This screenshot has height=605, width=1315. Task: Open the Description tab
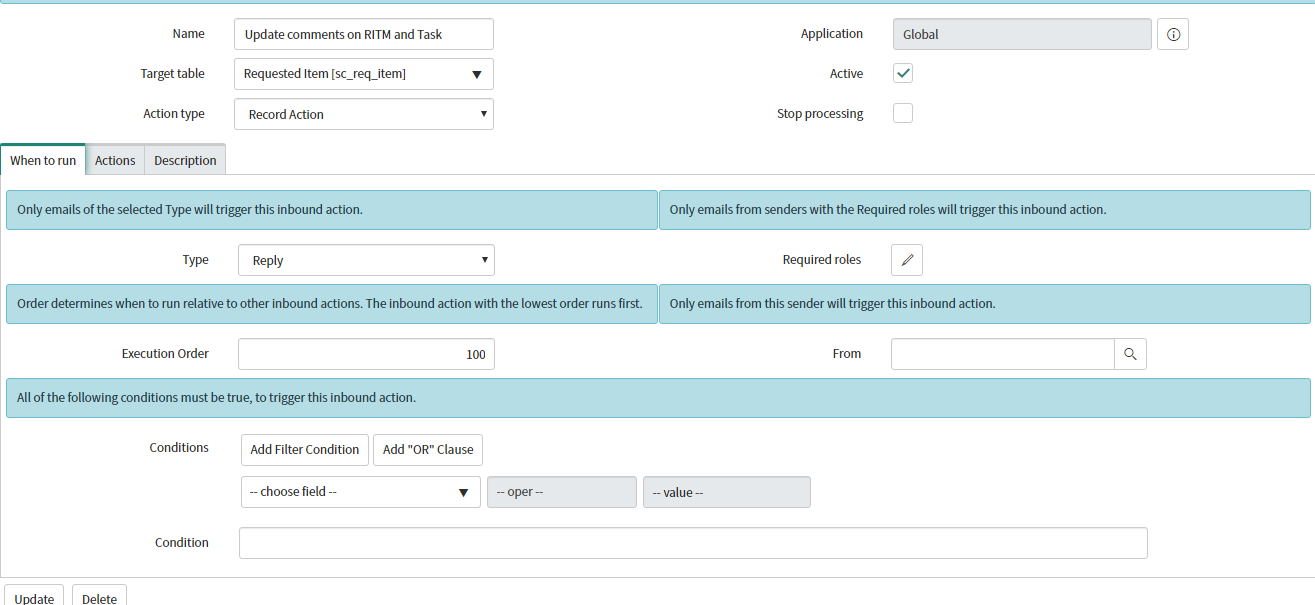[x=185, y=160]
